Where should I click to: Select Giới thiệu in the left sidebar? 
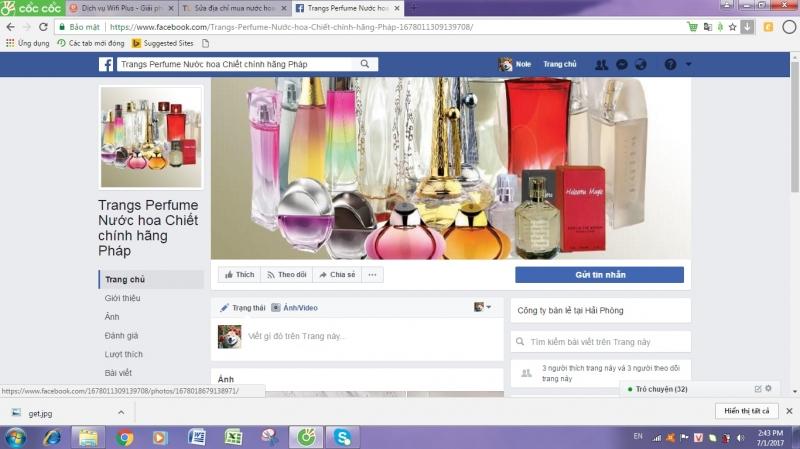click(123, 298)
